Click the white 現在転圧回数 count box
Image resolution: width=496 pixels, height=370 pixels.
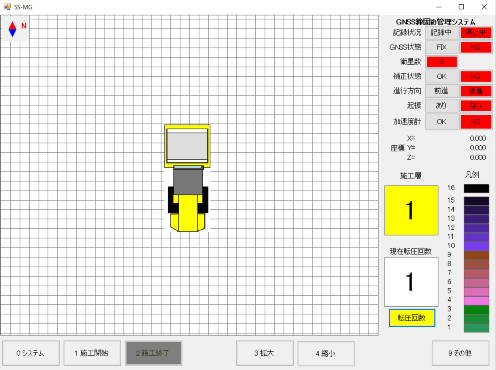click(x=411, y=282)
